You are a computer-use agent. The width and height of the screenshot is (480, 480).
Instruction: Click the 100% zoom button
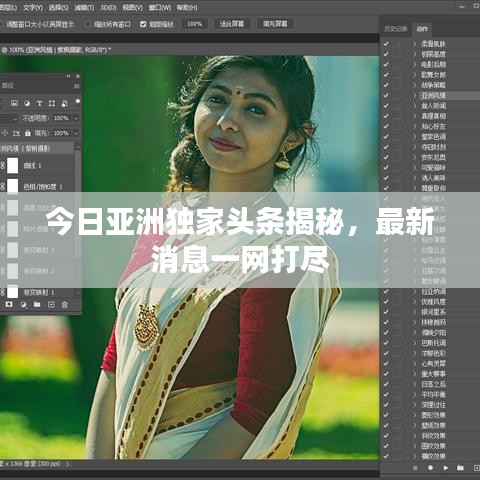[x=194, y=24]
